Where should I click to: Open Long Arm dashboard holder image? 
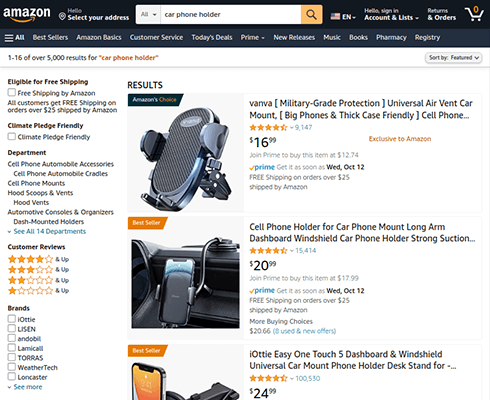point(186,282)
